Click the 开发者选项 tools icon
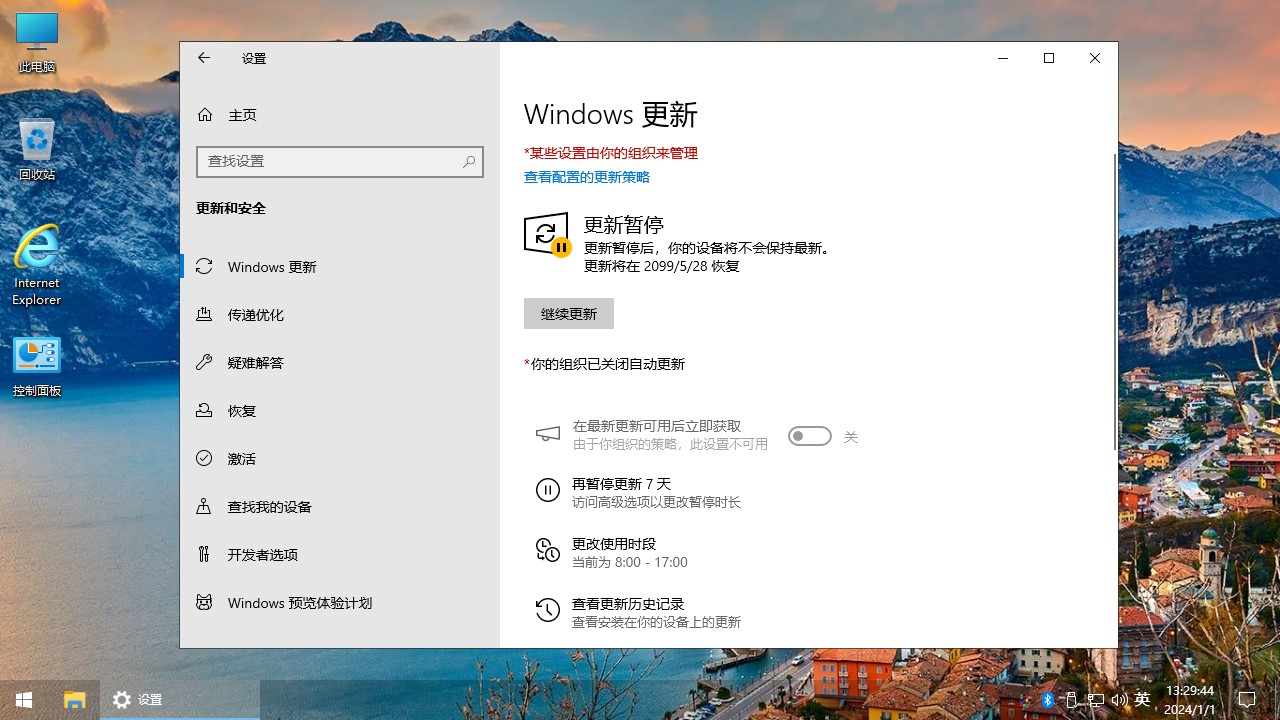 [204, 554]
